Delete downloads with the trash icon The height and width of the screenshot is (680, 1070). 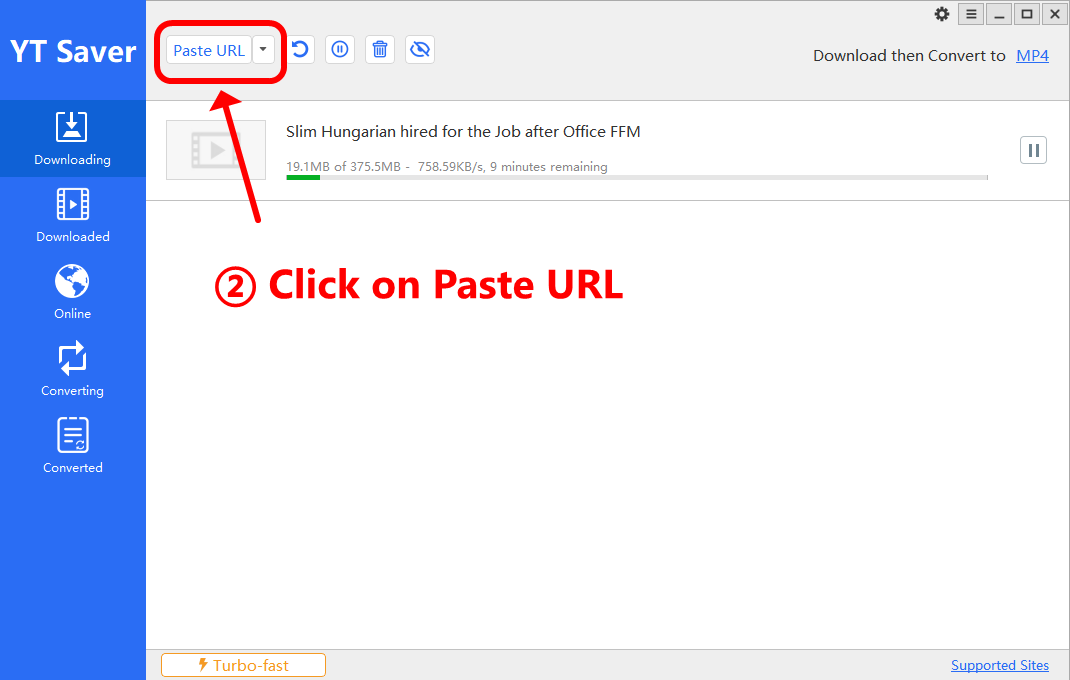pos(380,50)
